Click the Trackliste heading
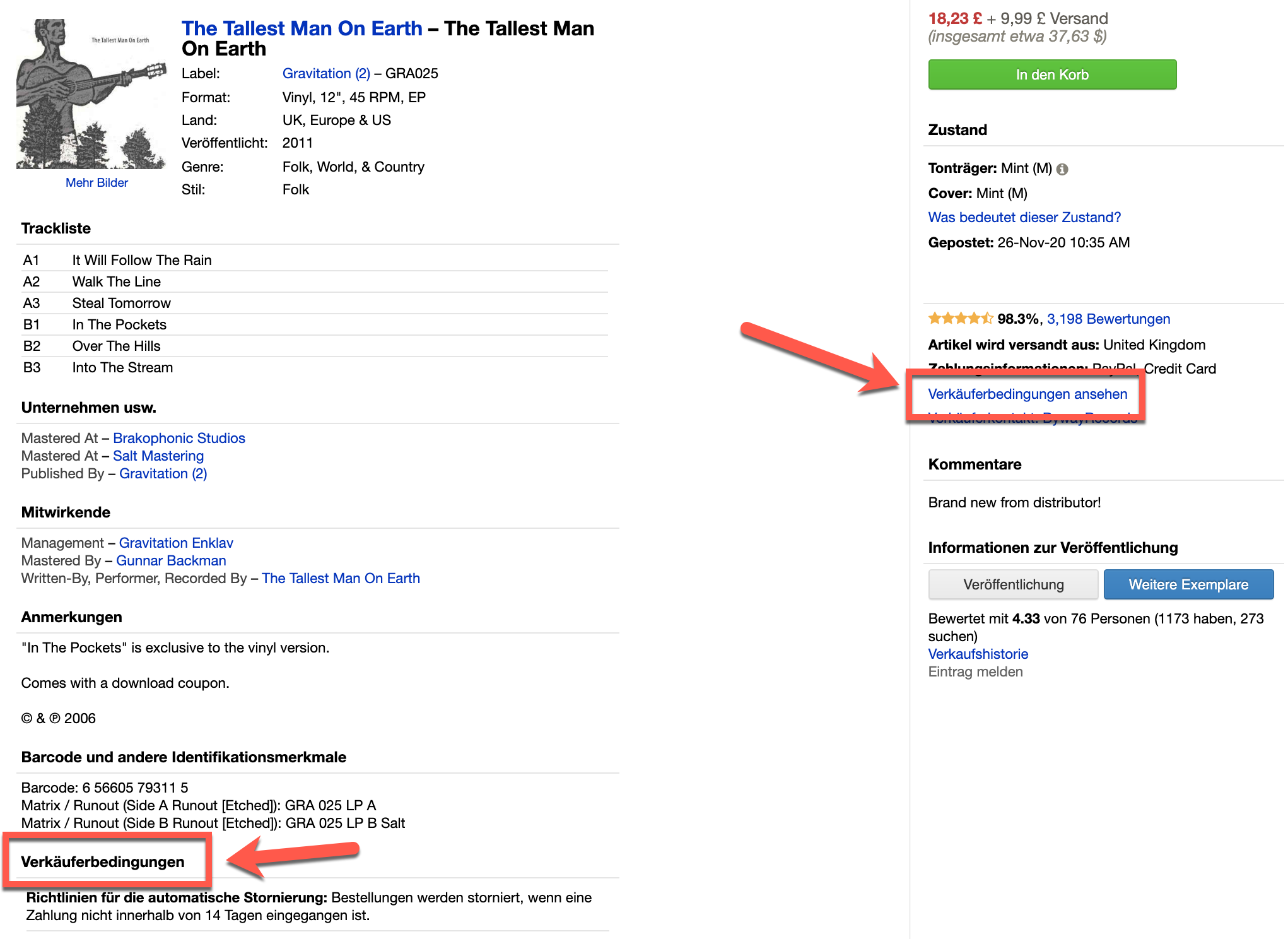This screenshot has width=1288, height=939. click(x=56, y=228)
